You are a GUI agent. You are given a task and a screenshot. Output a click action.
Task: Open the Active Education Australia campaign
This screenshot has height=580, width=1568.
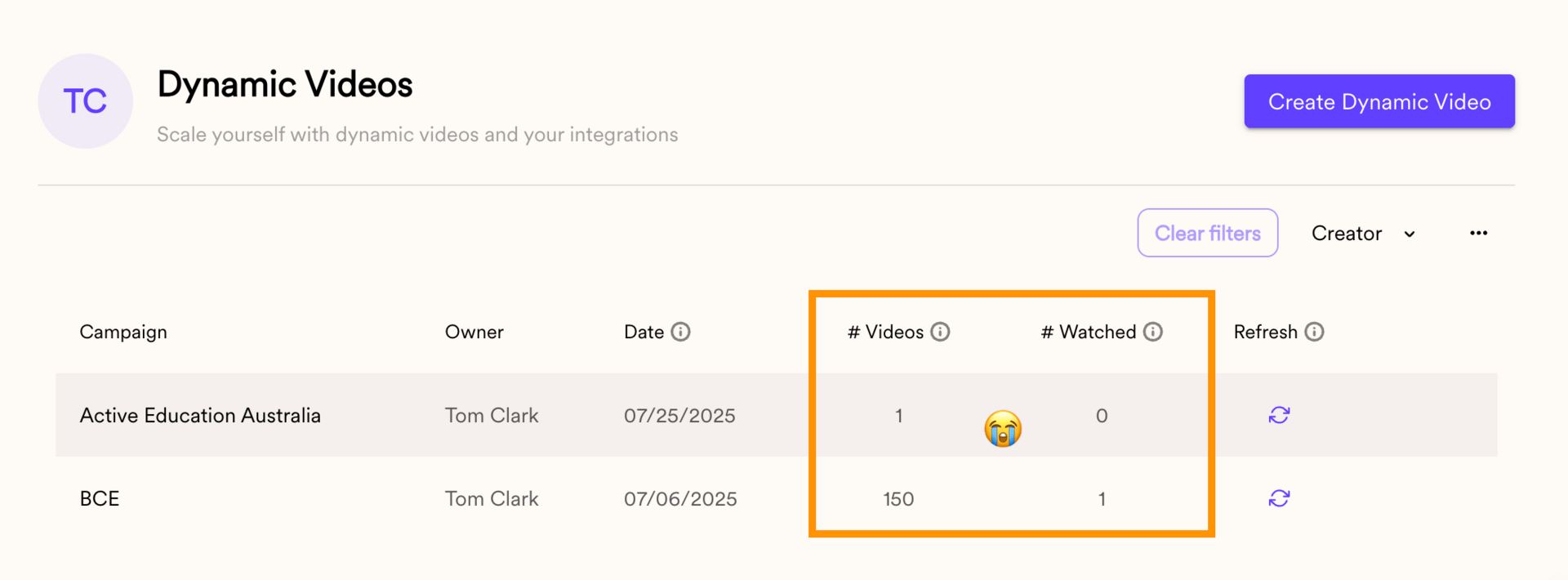click(x=200, y=415)
